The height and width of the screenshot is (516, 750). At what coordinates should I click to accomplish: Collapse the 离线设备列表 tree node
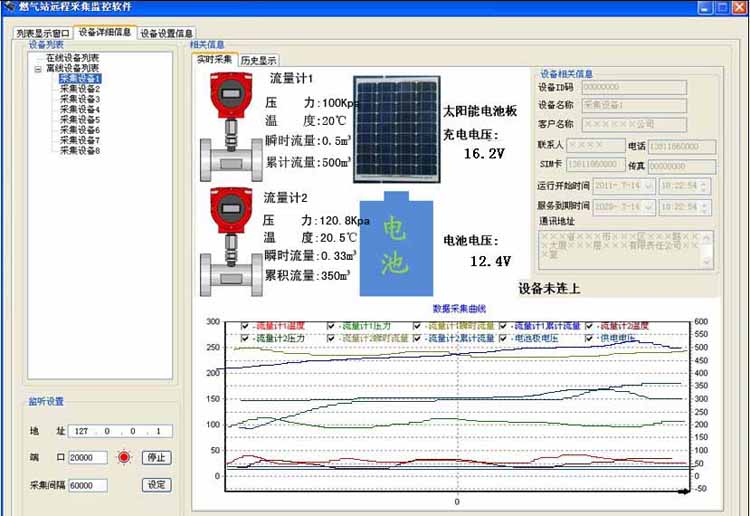point(38,69)
